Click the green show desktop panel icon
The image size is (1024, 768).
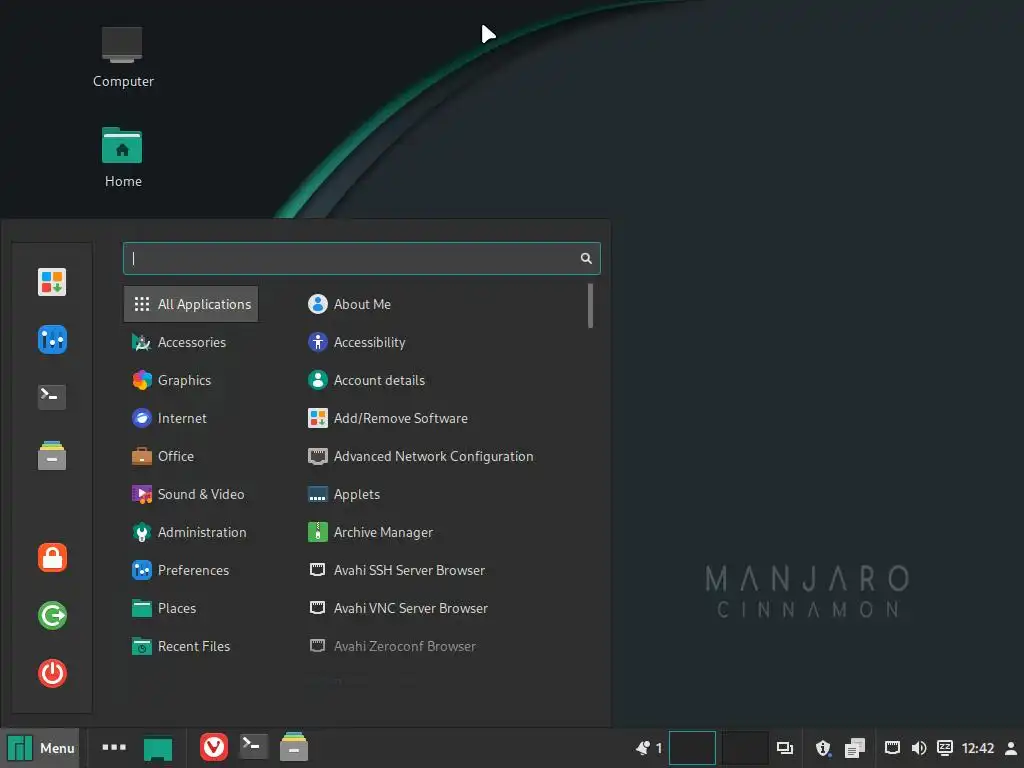pyautogui.click(x=158, y=748)
